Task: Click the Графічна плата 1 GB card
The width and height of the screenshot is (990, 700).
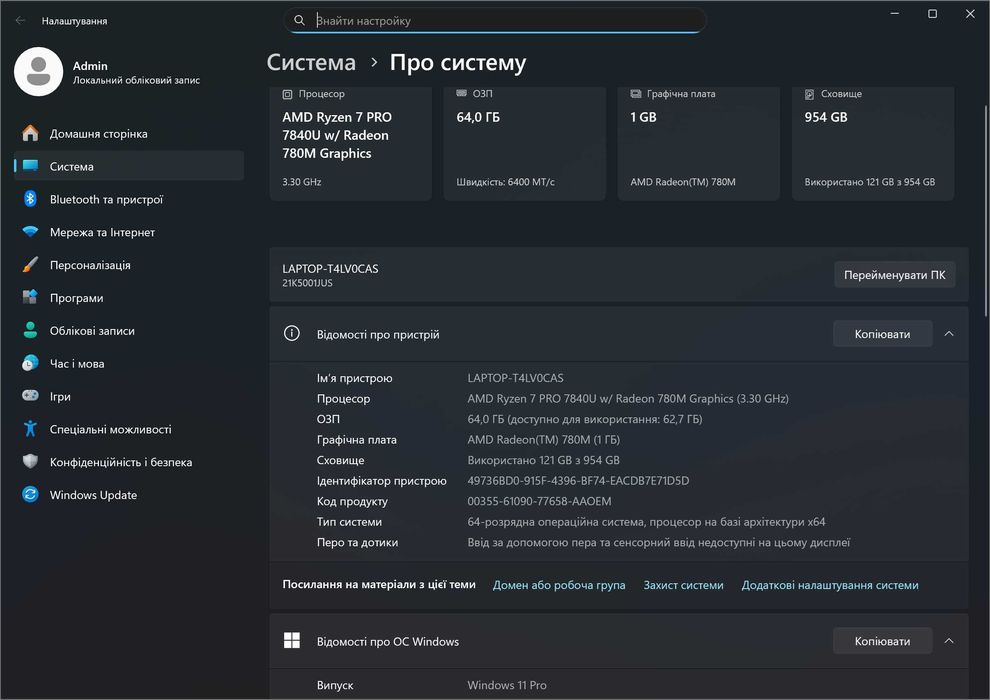Action: (698, 144)
